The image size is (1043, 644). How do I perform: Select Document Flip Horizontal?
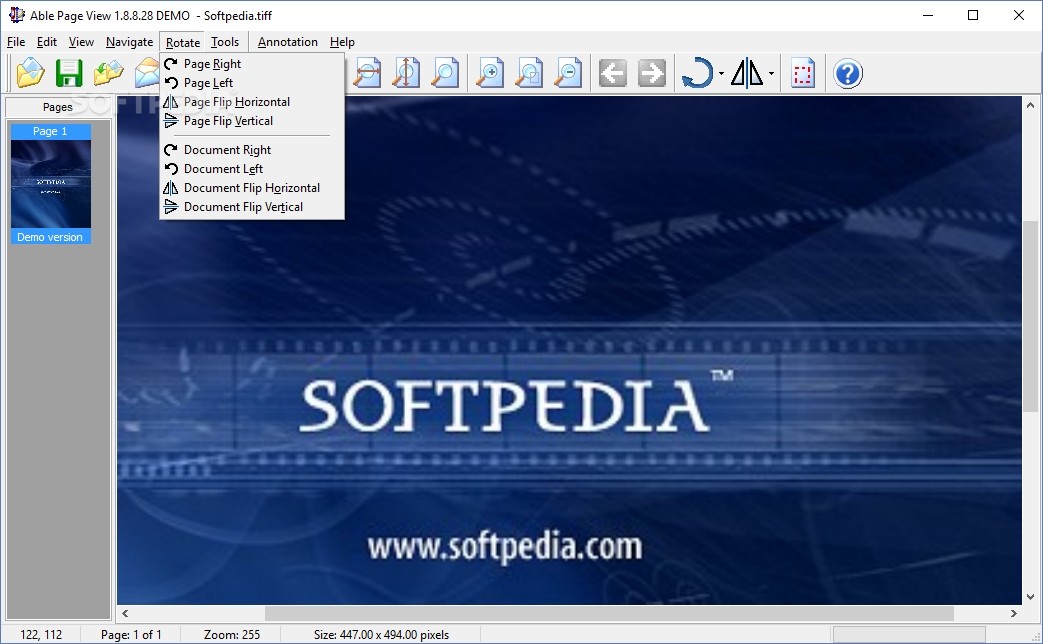click(x=252, y=188)
